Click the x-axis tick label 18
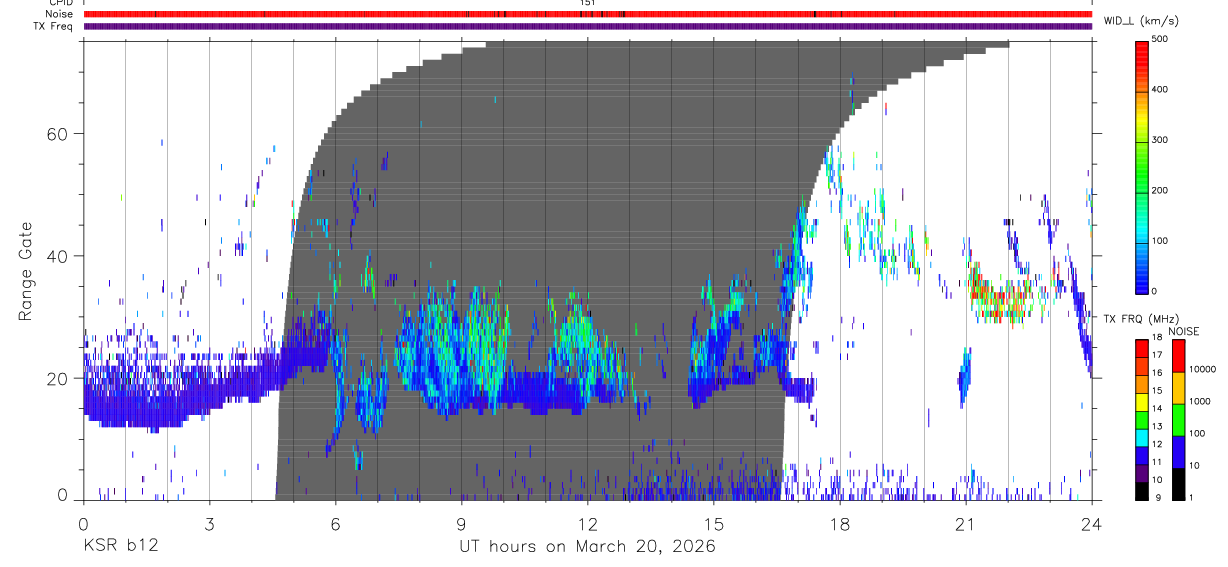The width and height of the screenshot is (1228, 567). click(839, 523)
